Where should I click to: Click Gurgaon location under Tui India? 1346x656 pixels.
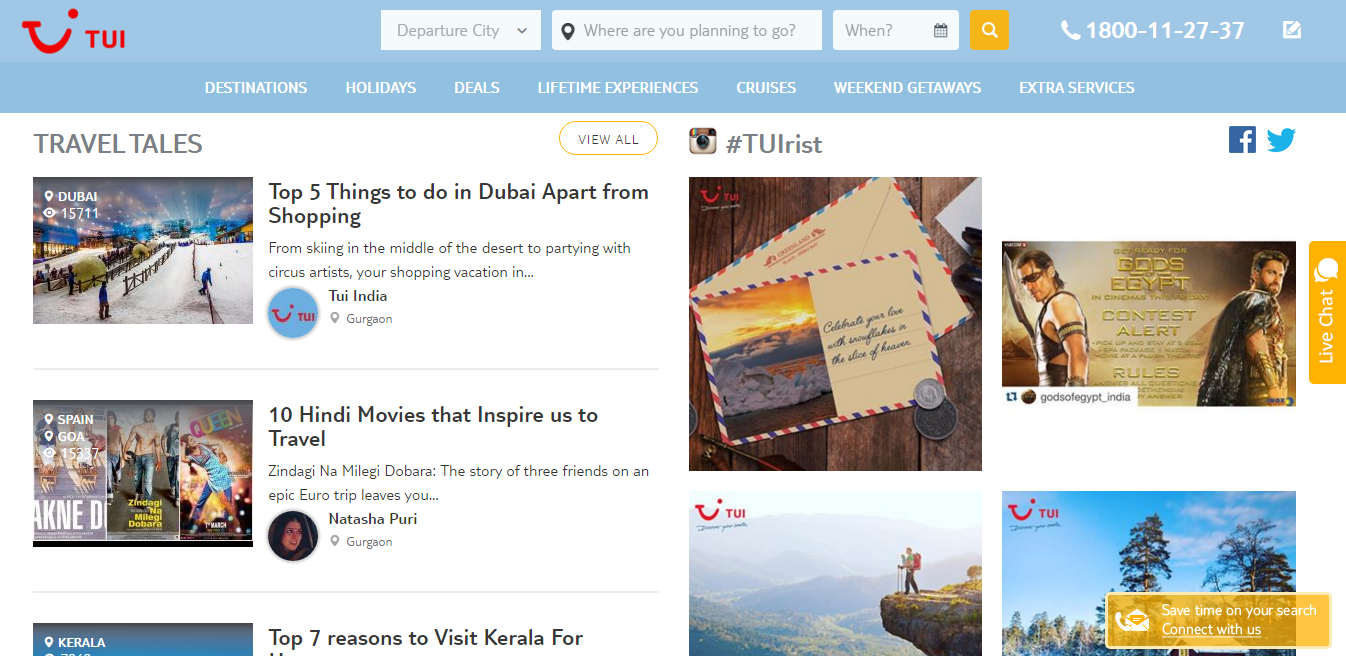click(x=369, y=319)
